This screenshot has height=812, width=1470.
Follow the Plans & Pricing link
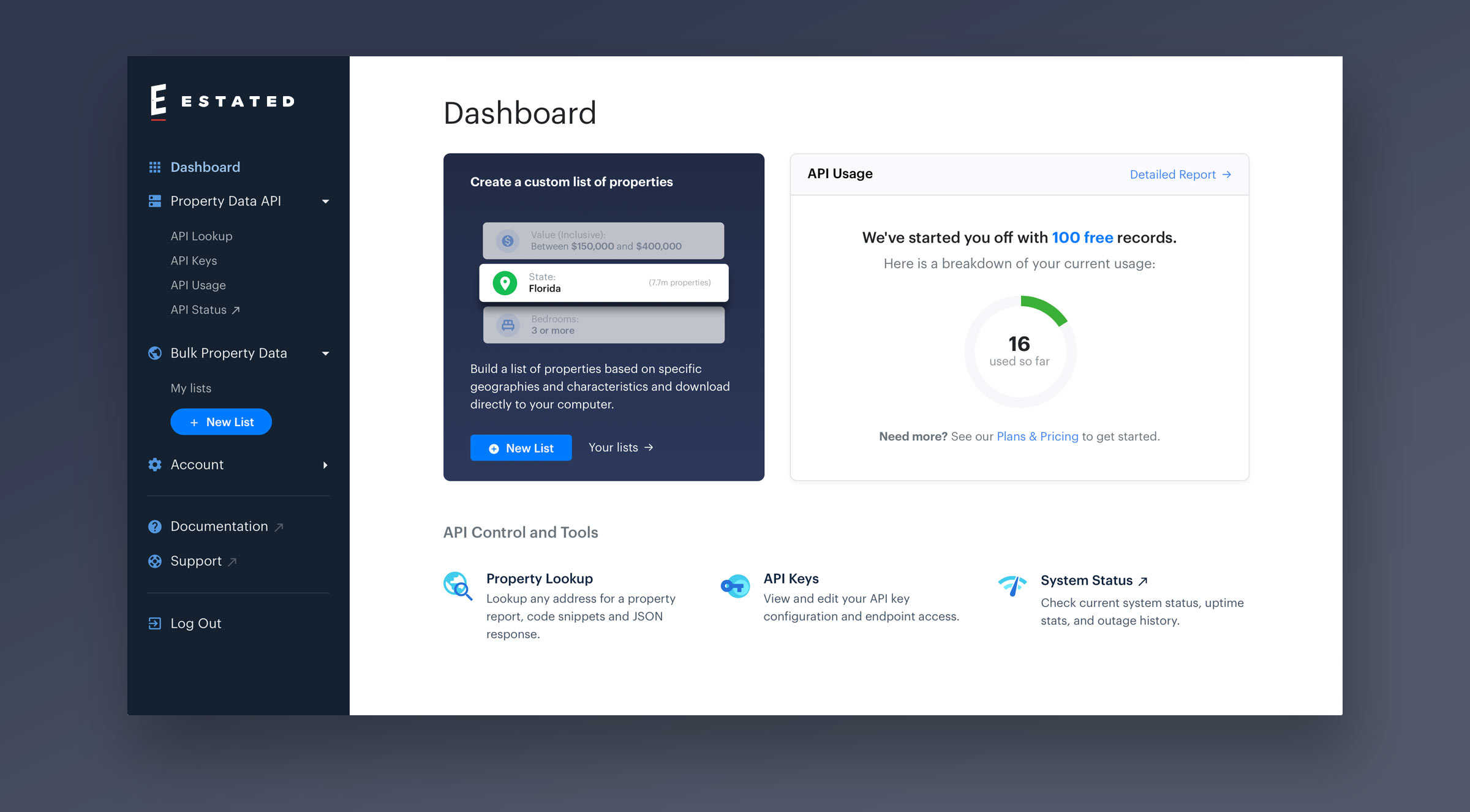point(1037,437)
